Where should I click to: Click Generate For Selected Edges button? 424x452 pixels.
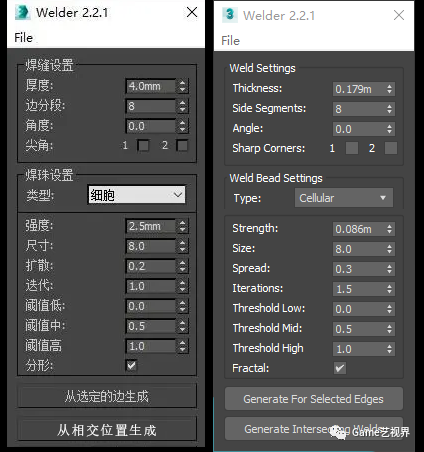coord(314,399)
